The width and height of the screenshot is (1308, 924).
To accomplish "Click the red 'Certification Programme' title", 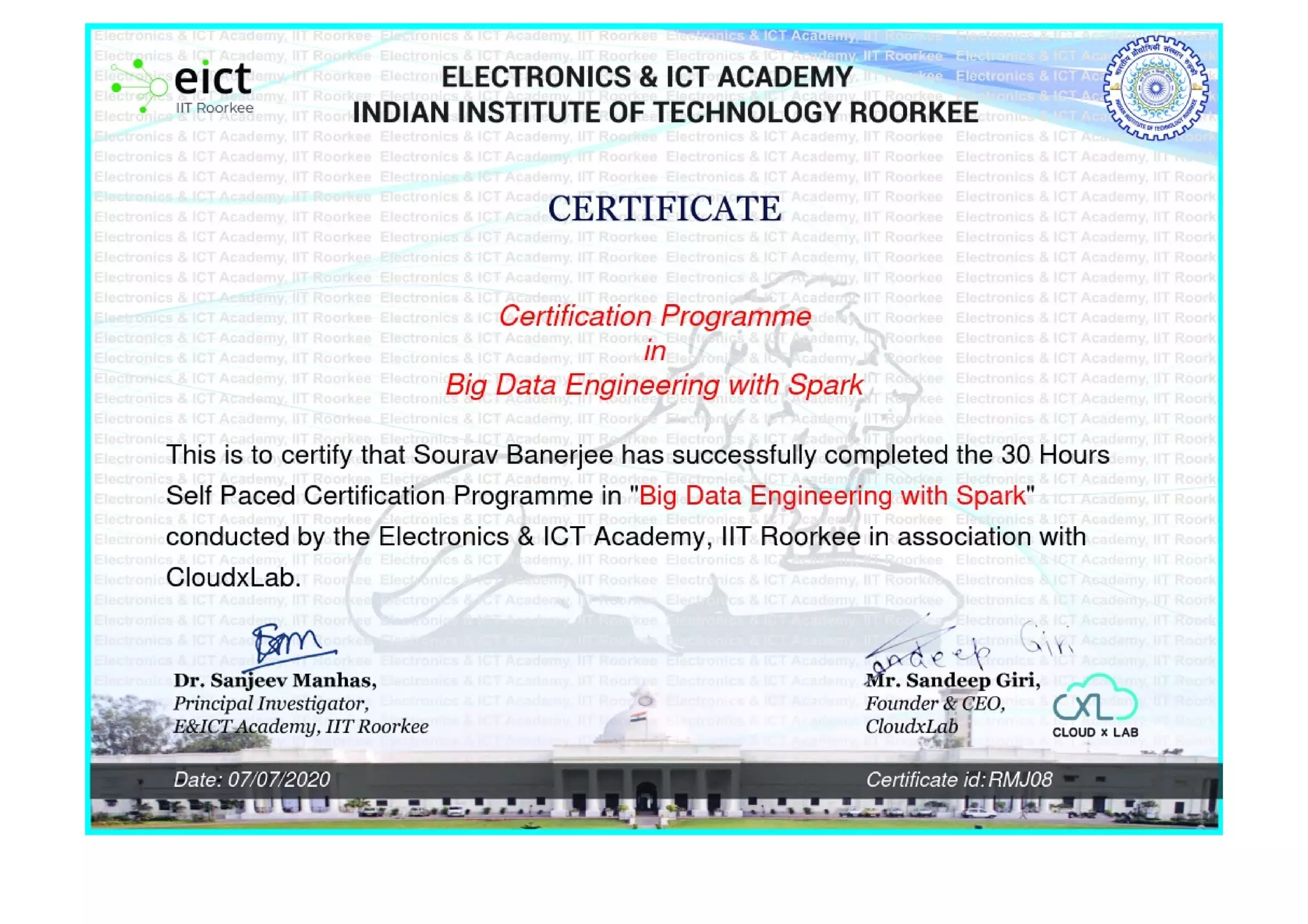I will (655, 316).
